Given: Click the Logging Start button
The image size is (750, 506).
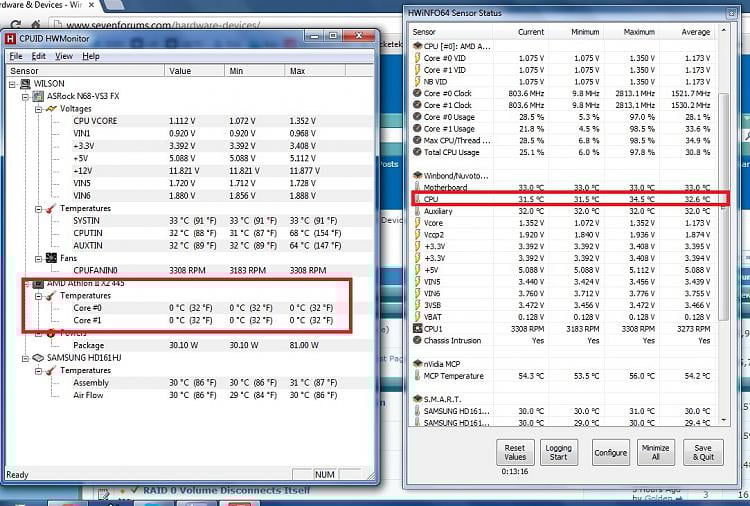Looking at the screenshot, I should [558, 452].
